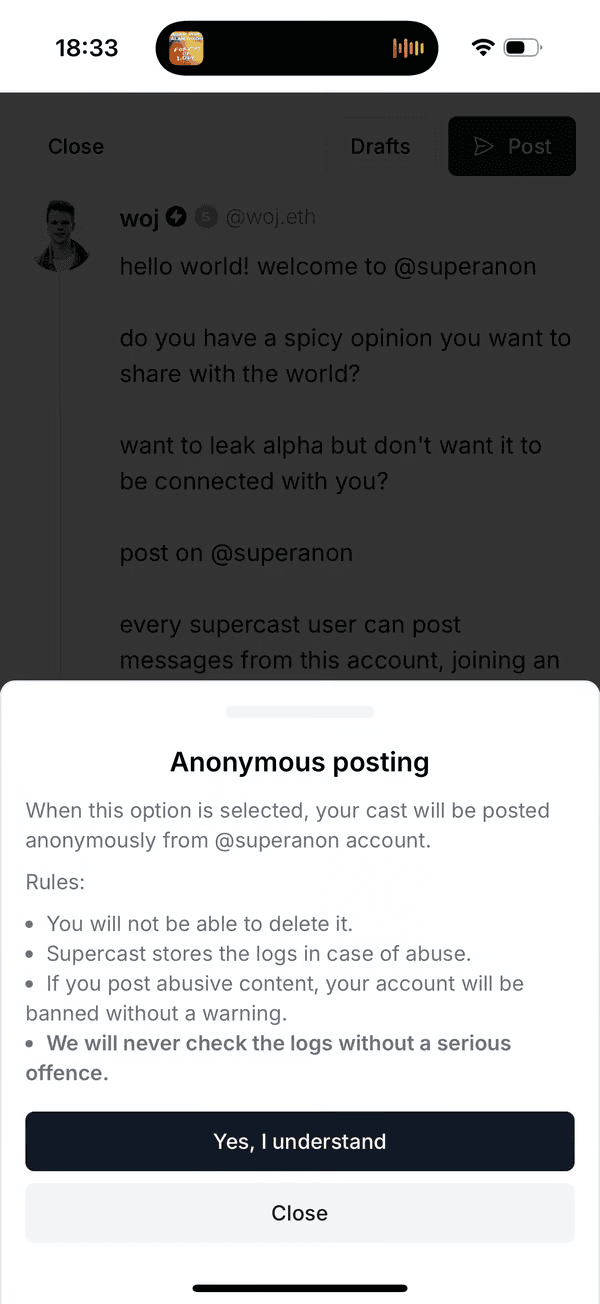Tap the "Anonymous posting" heading

coord(300,762)
